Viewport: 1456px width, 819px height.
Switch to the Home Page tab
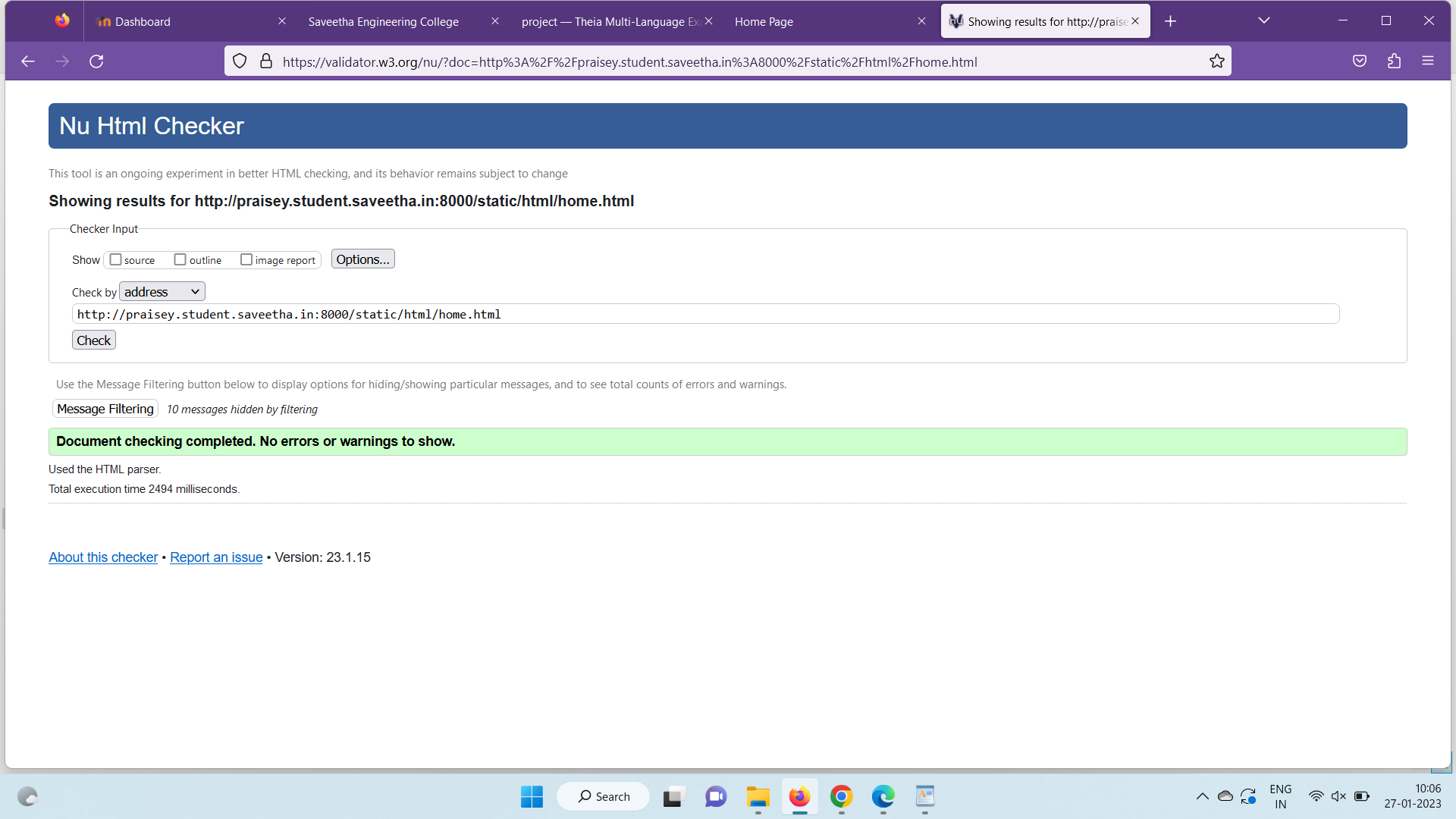tap(764, 21)
